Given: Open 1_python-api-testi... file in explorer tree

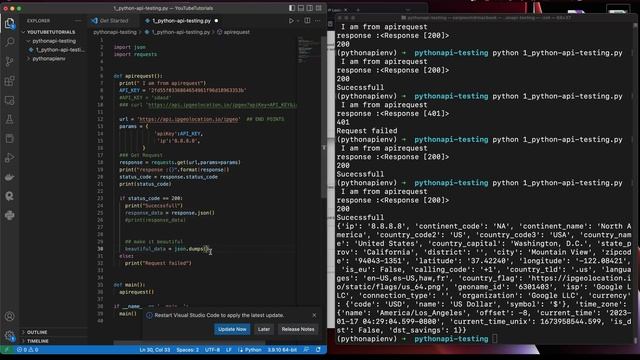Looking at the screenshot, I should (x=57, y=50).
